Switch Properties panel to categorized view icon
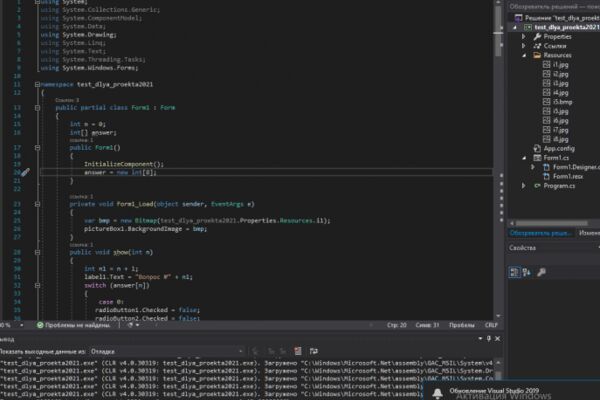600x400 pixels. pos(514,273)
